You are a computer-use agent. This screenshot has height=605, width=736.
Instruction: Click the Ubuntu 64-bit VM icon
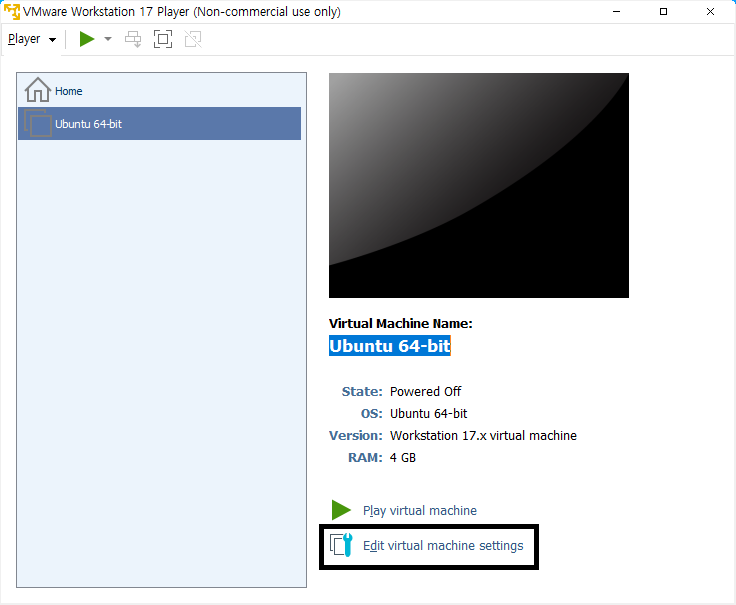(38, 123)
